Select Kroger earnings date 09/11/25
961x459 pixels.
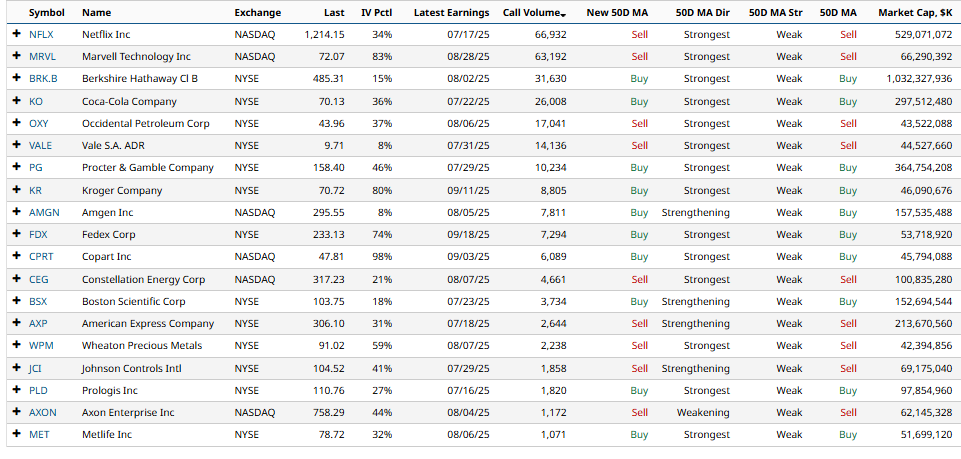pyautogui.click(x=468, y=190)
